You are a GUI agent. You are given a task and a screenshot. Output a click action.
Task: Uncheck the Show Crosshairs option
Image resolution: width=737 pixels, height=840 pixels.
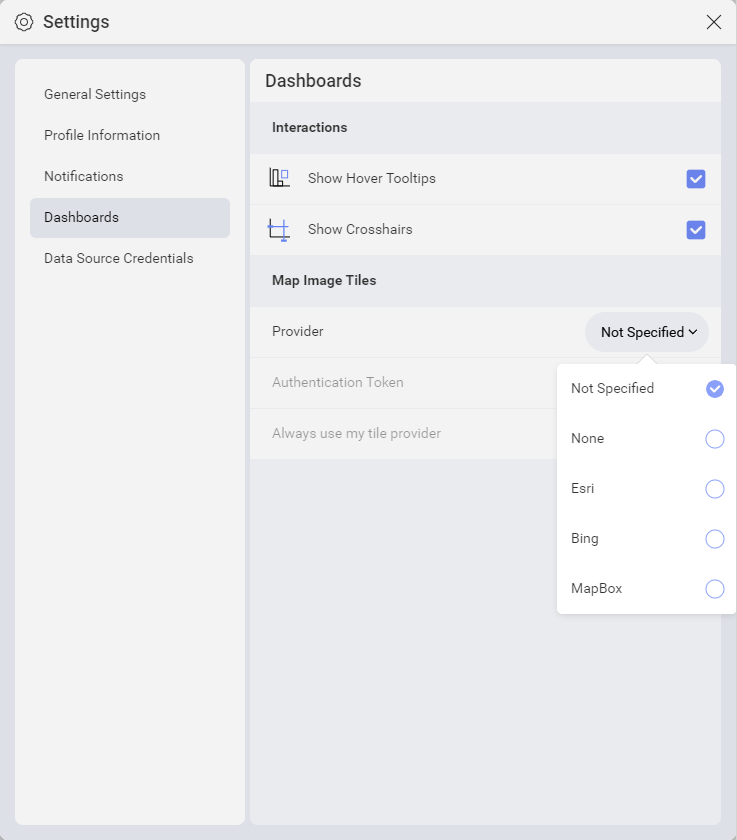point(696,229)
